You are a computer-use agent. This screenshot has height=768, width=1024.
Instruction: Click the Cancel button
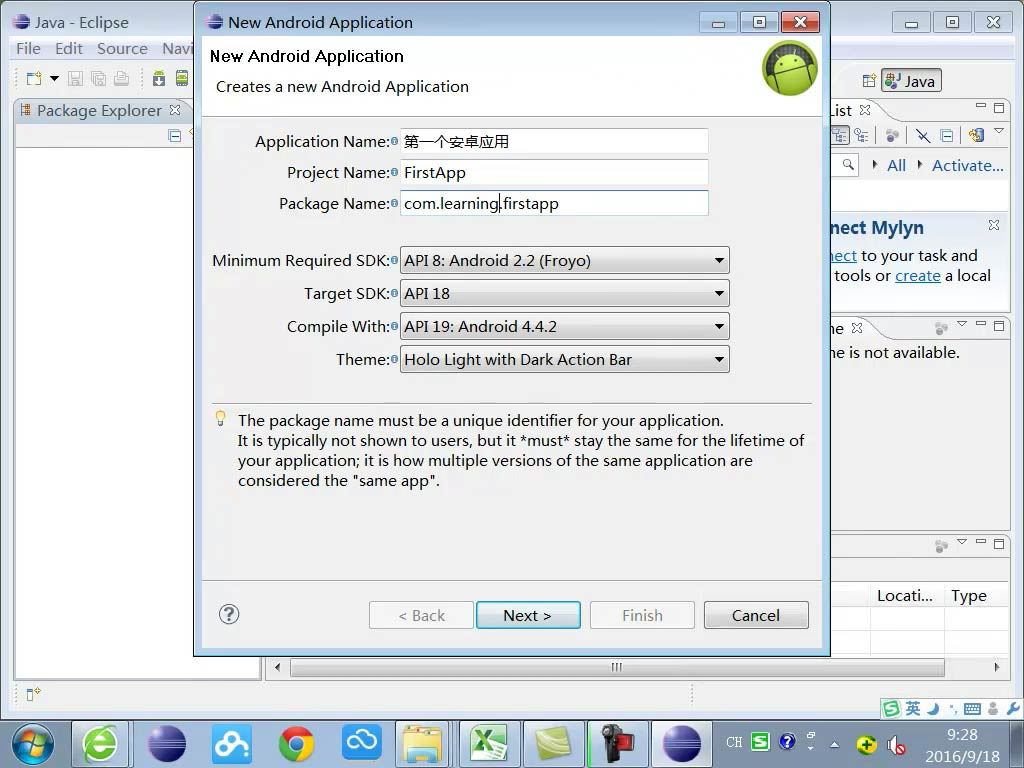click(756, 615)
